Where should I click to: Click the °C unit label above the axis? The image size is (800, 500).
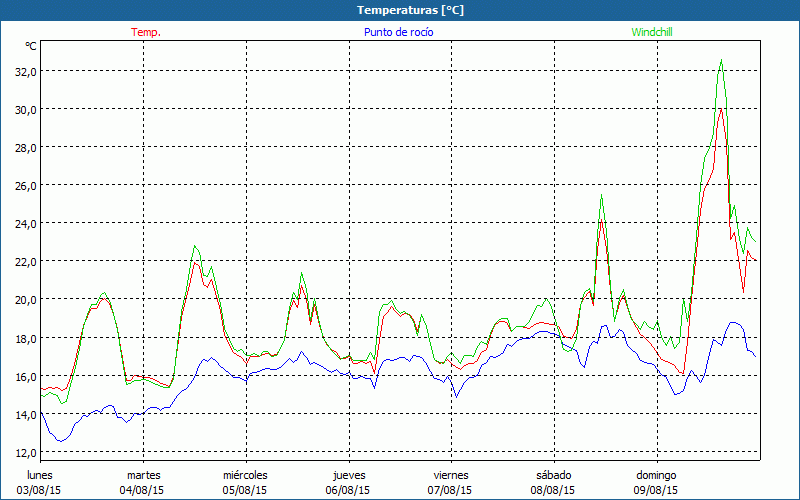coord(30,46)
